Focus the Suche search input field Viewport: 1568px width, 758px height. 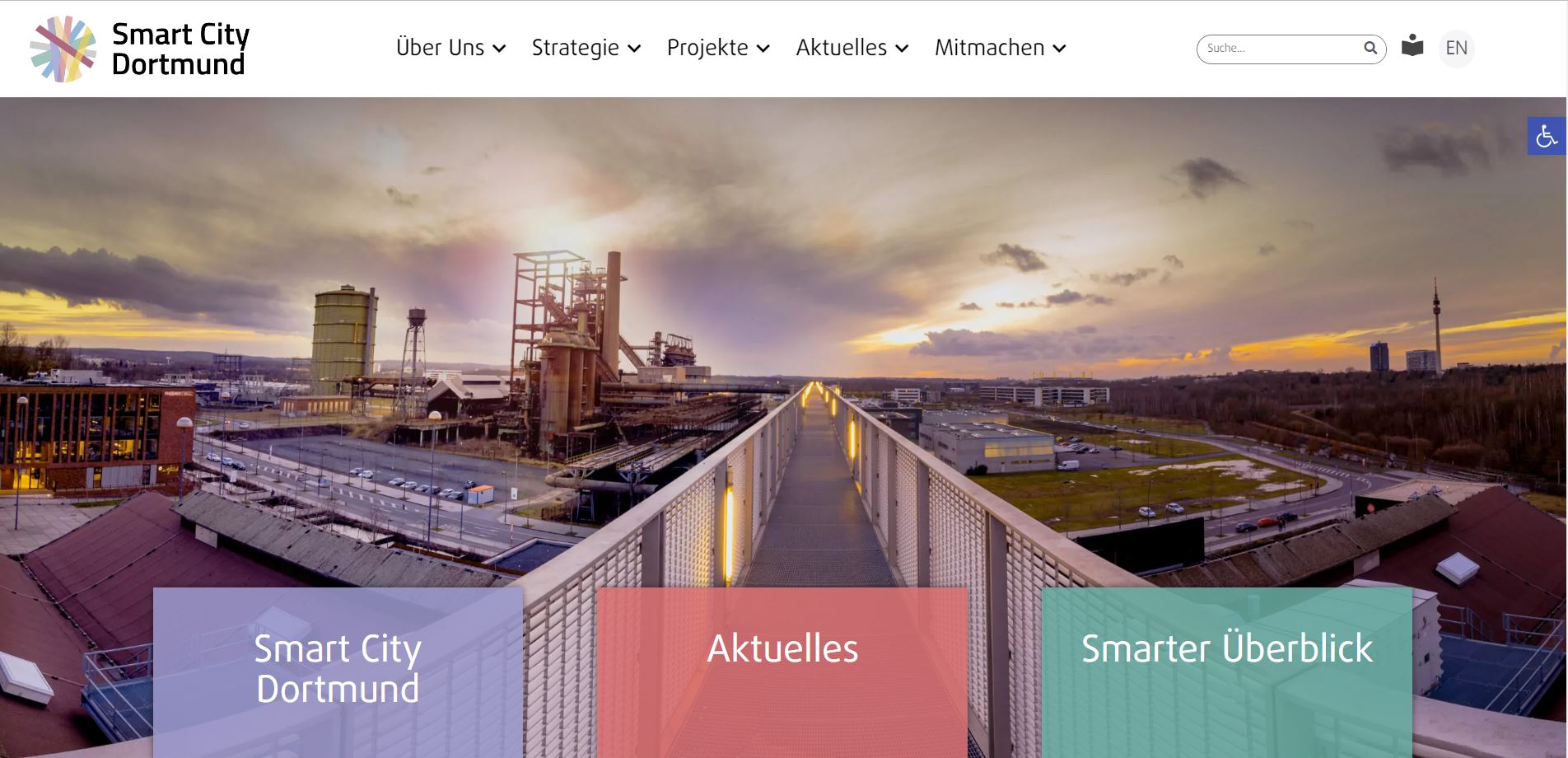point(1281,49)
